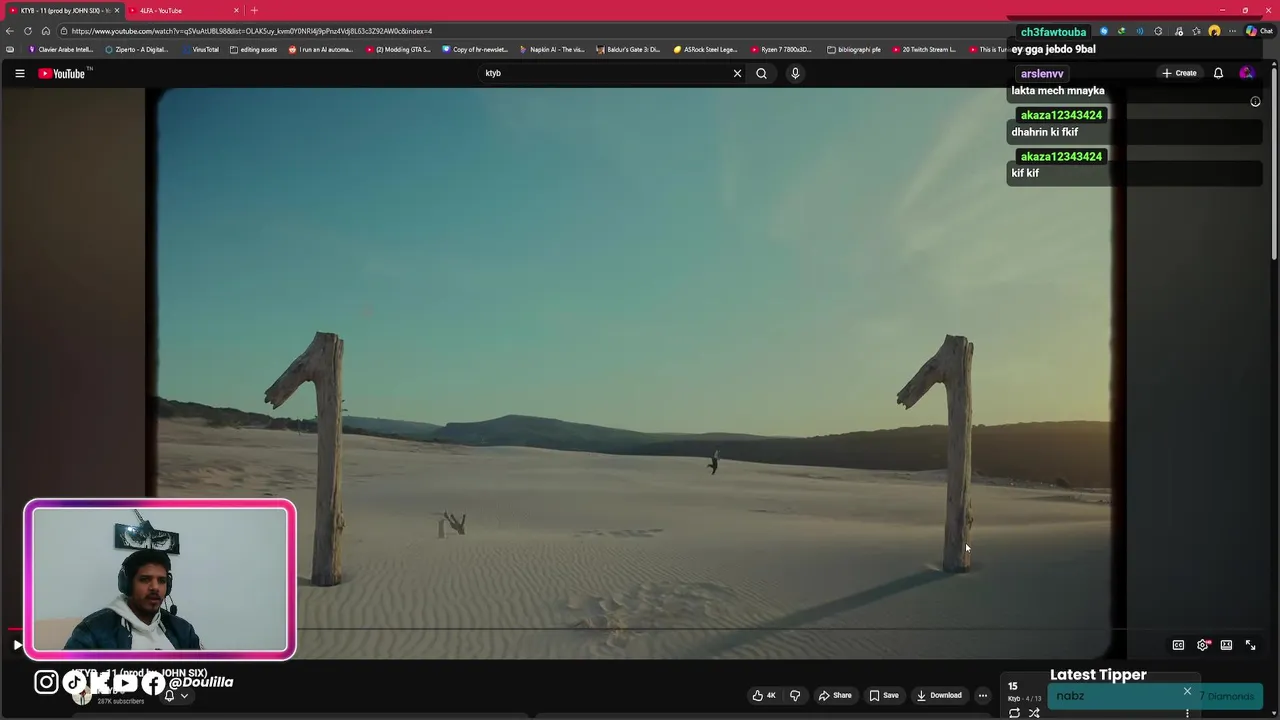Open the Modding GTA bookmark
The height and width of the screenshot is (720, 1280).
tap(398, 49)
